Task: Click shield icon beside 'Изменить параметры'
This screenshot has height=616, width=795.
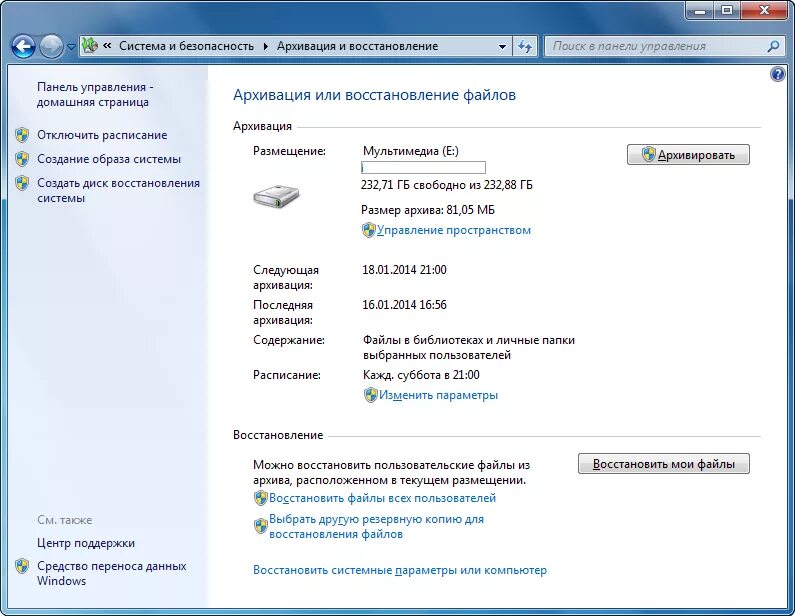Action: pyautogui.click(x=371, y=395)
